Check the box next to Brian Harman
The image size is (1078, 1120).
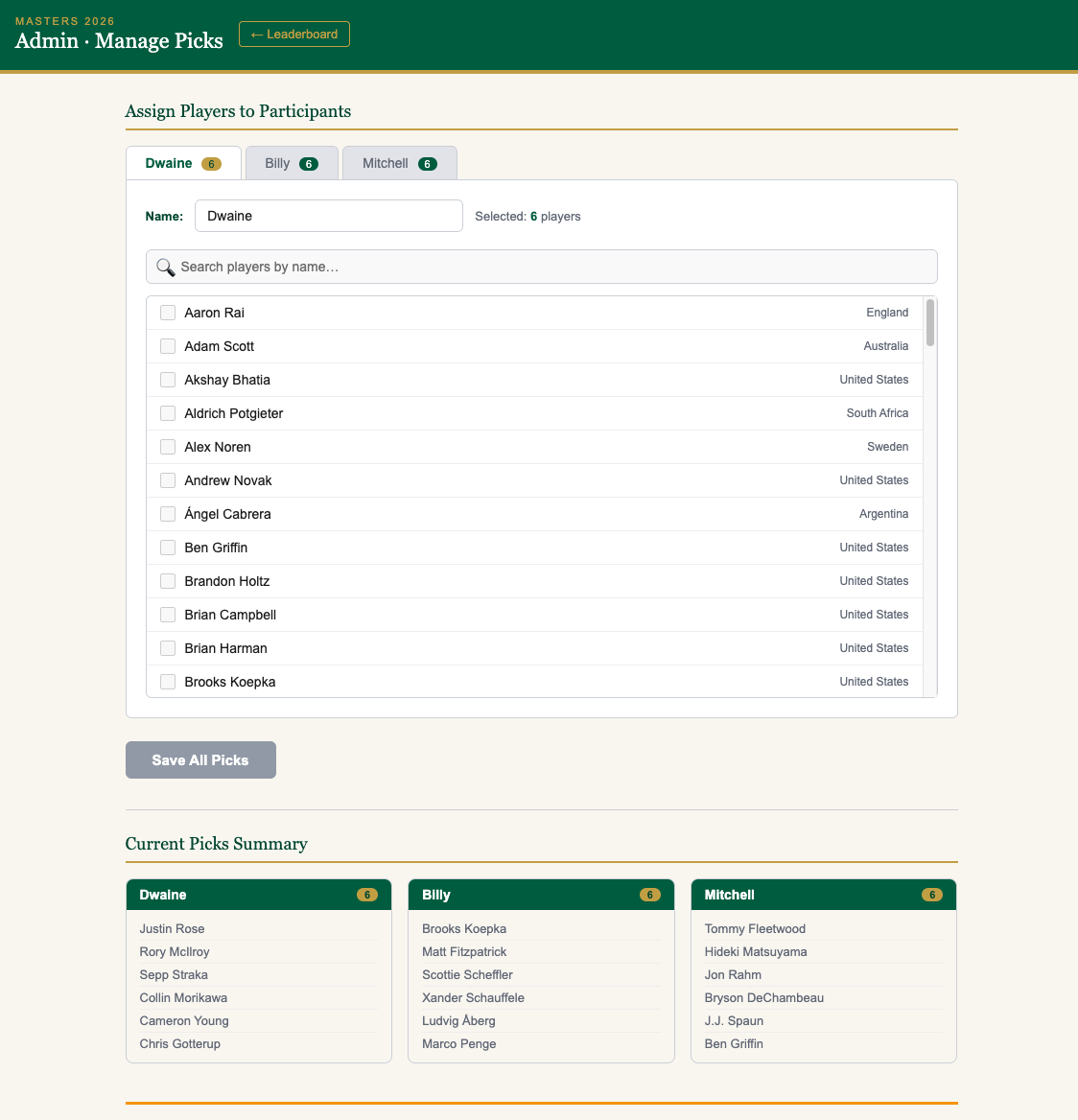pos(168,647)
